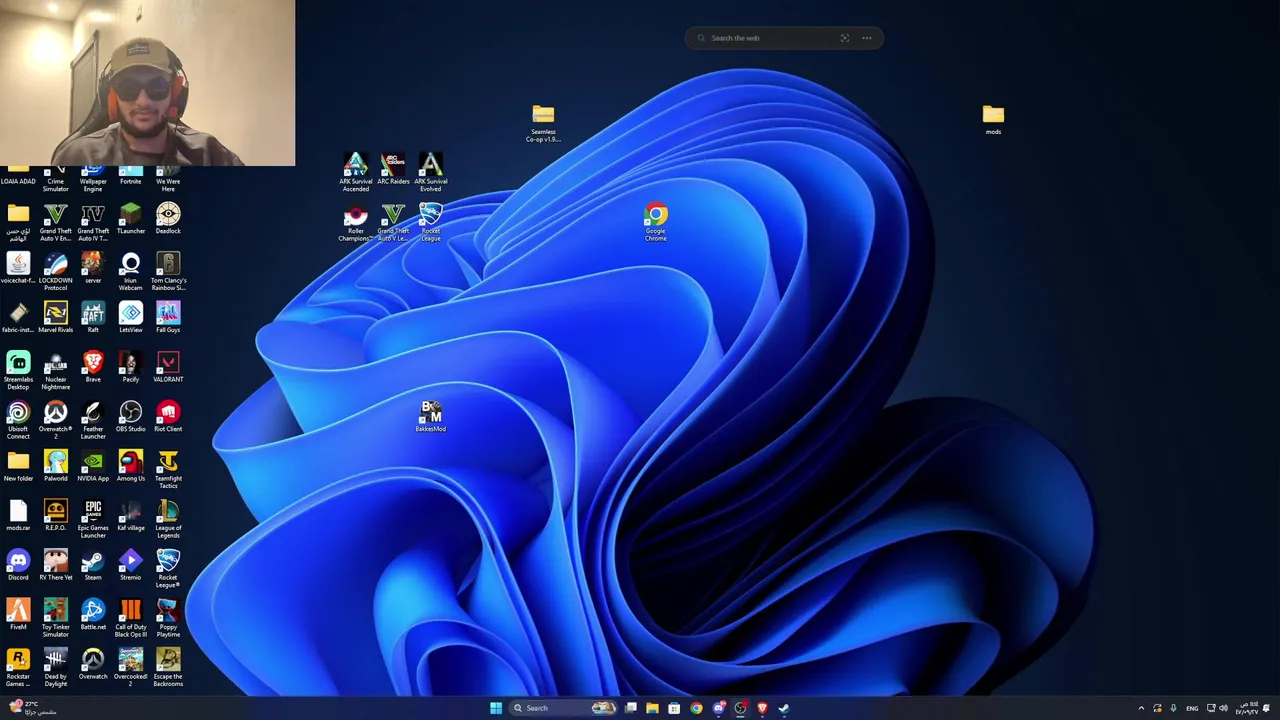Viewport: 1280px width, 720px height.
Task: Launch Tom Clancy's Rainbow Six shortcut
Action: [168, 271]
